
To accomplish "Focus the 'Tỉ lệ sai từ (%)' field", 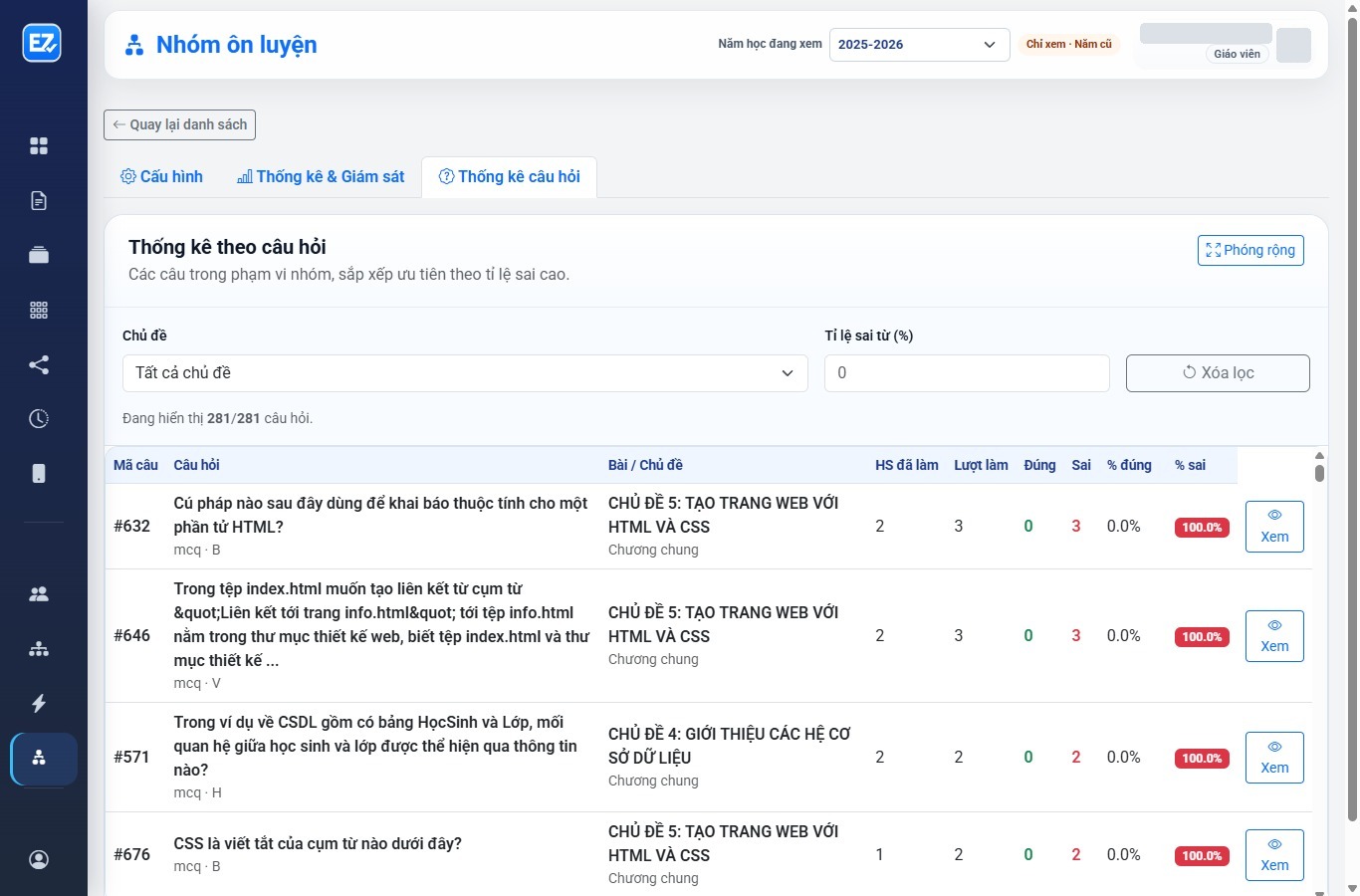I will [967, 373].
